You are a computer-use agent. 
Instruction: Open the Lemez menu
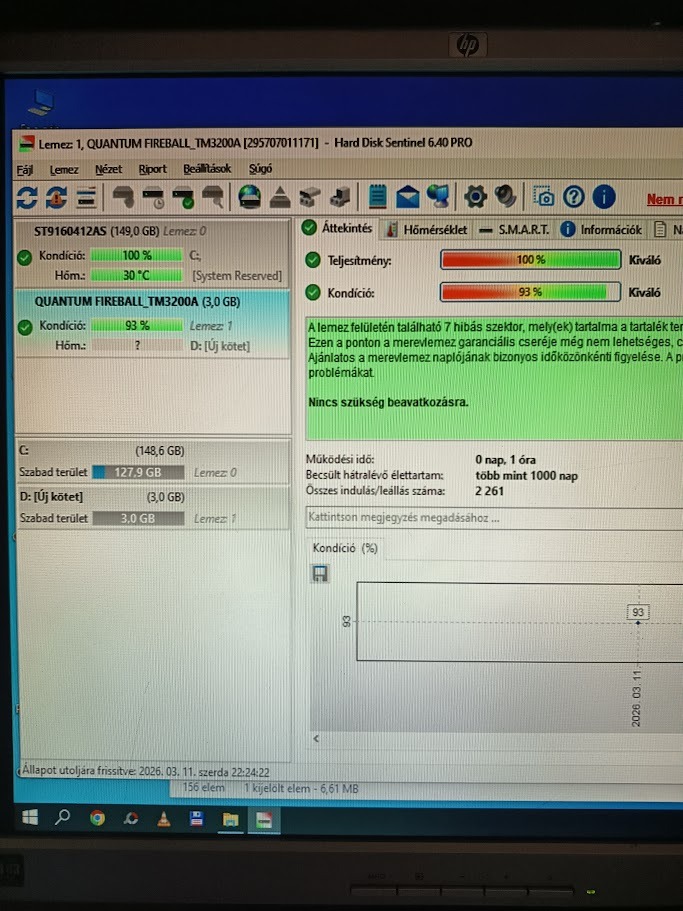point(64,170)
